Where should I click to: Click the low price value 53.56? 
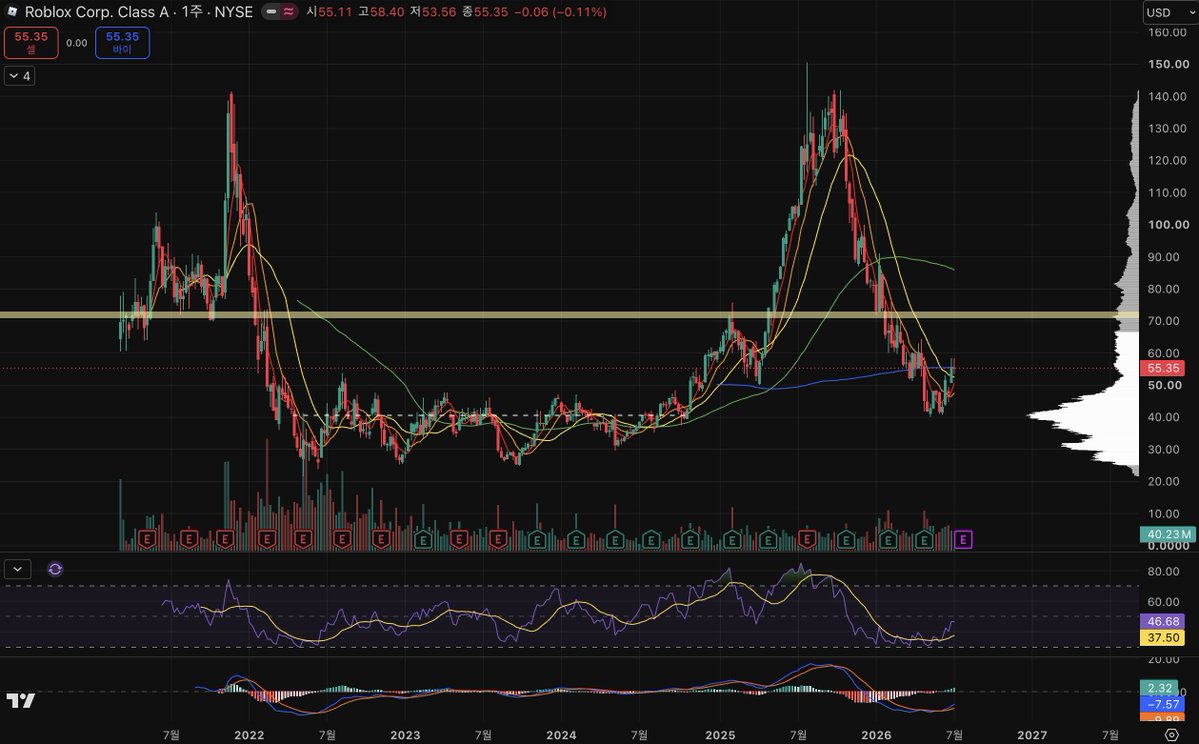click(439, 11)
